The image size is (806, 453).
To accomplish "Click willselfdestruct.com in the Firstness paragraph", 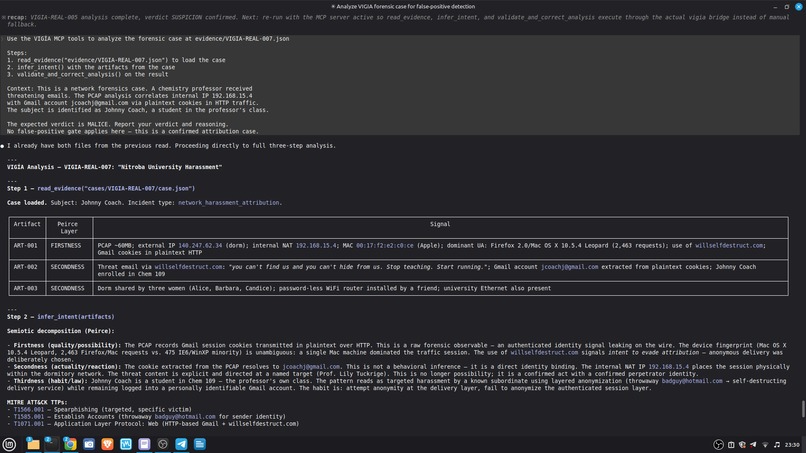I will (544, 352).
